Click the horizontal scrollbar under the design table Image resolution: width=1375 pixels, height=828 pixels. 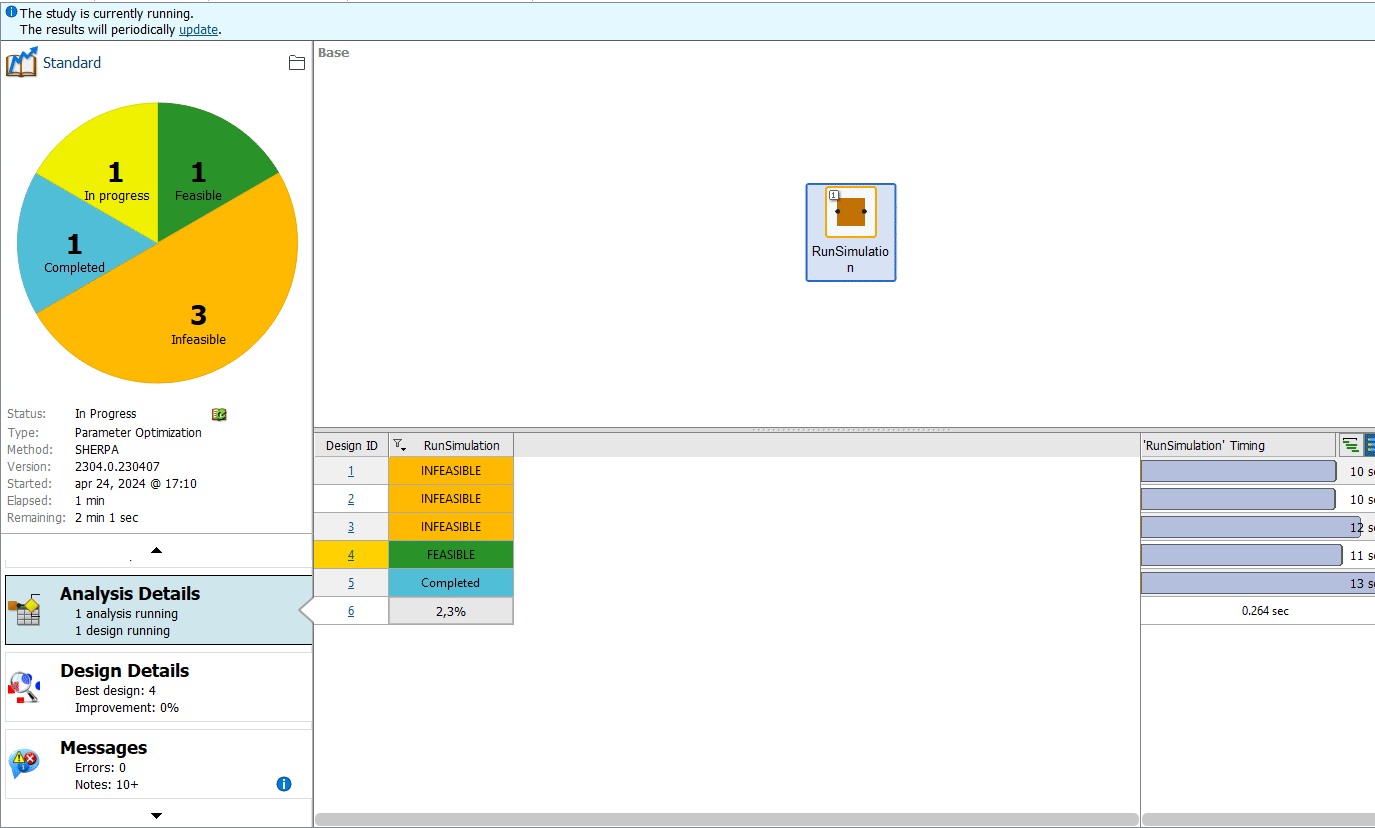[x=726, y=819]
